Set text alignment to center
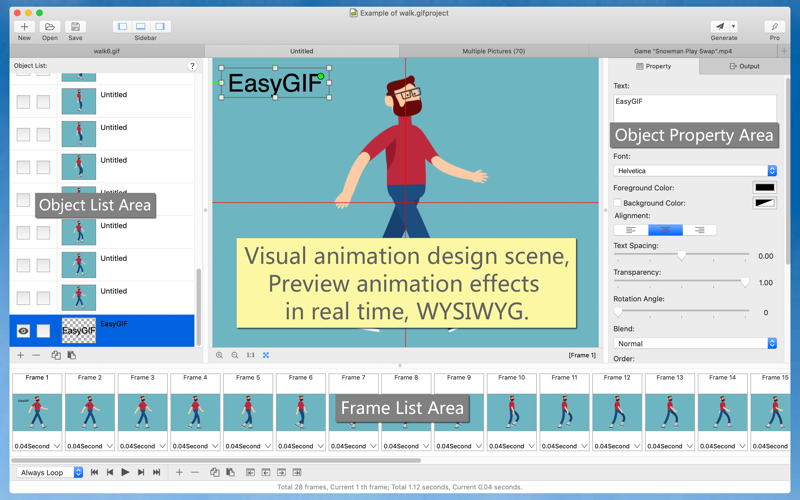Image resolution: width=800 pixels, height=500 pixels. pyautogui.click(x=665, y=230)
